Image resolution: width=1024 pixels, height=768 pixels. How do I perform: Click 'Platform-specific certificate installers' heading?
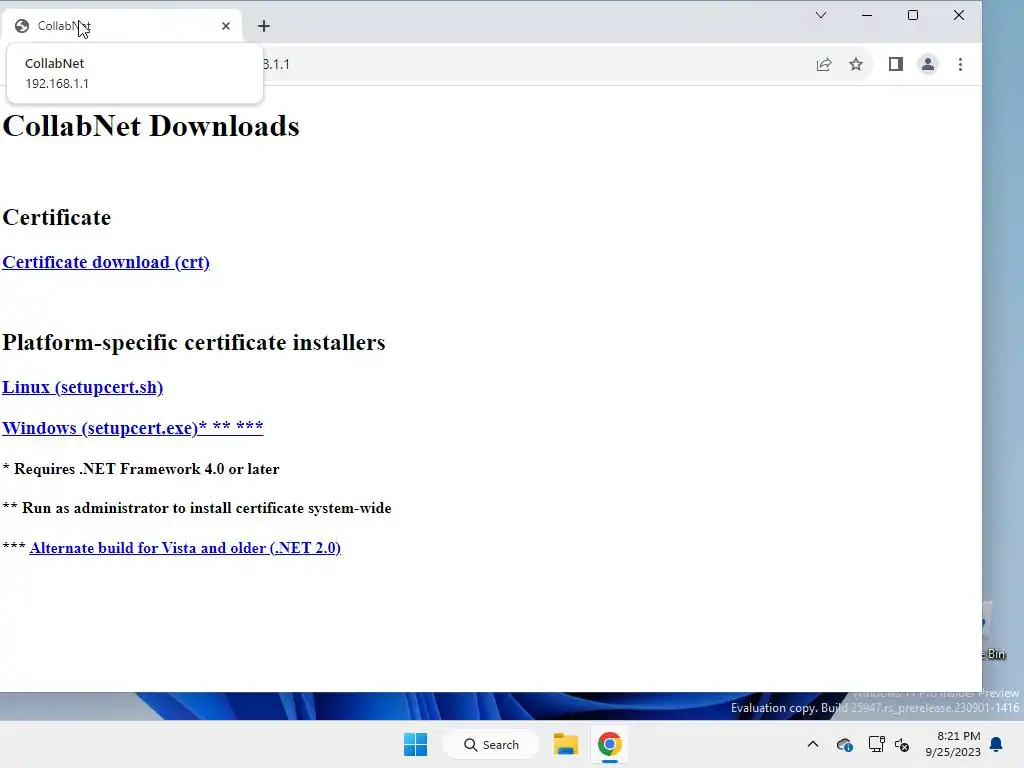click(194, 342)
